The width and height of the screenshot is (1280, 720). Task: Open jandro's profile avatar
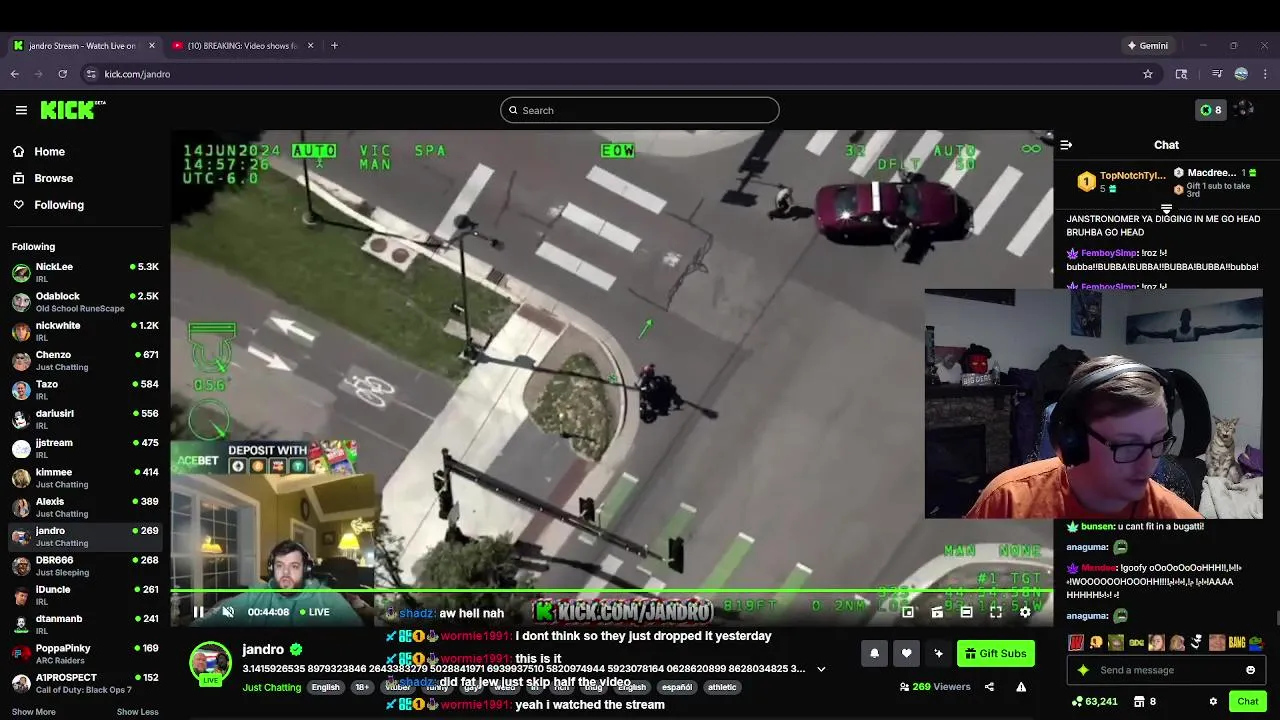211,664
